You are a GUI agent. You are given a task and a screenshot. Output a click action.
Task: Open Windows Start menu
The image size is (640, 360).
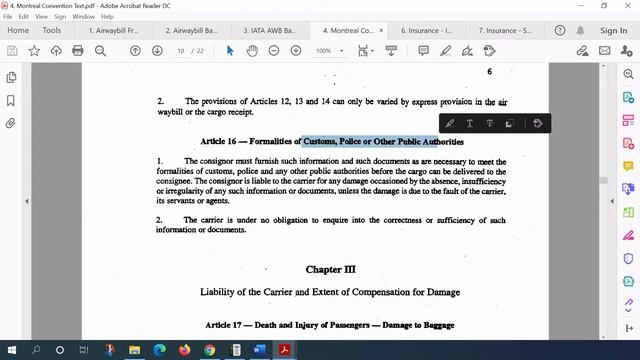(12, 350)
